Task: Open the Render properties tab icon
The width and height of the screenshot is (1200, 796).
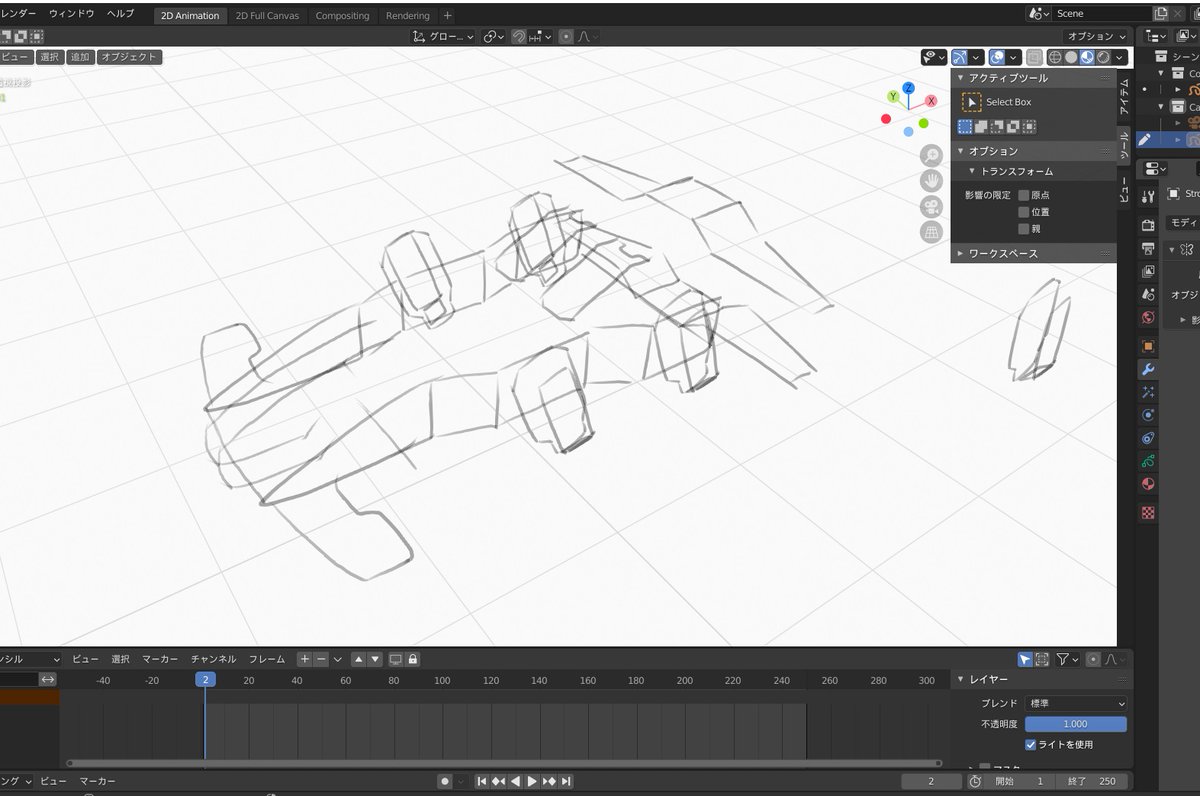Action: click(1148, 224)
